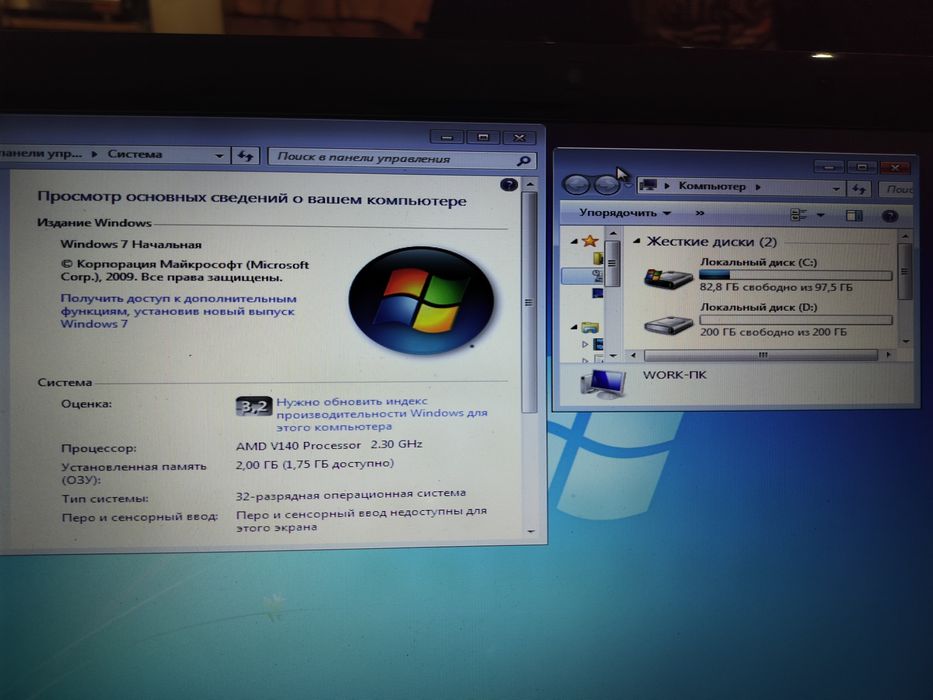The width and height of the screenshot is (933, 700).
Task: Click the C: drive usage bar
Action: click(x=796, y=275)
